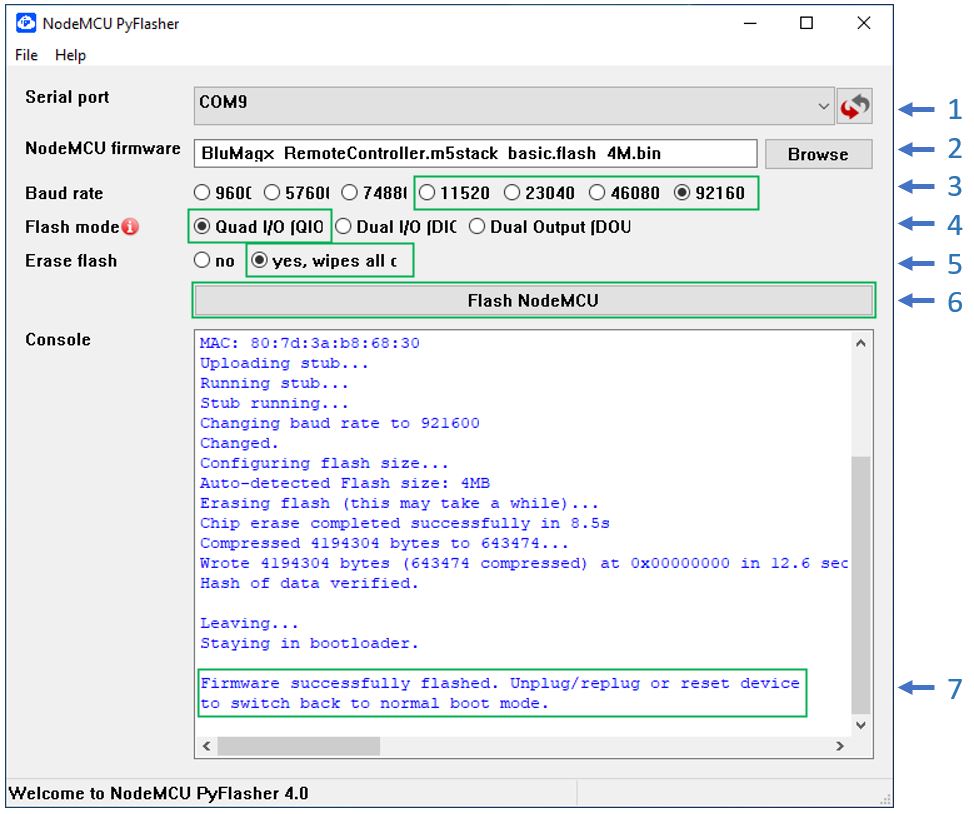Maximize the NodeMCU PyFlasher window
Viewport: 974px width, 814px height.
806,24
